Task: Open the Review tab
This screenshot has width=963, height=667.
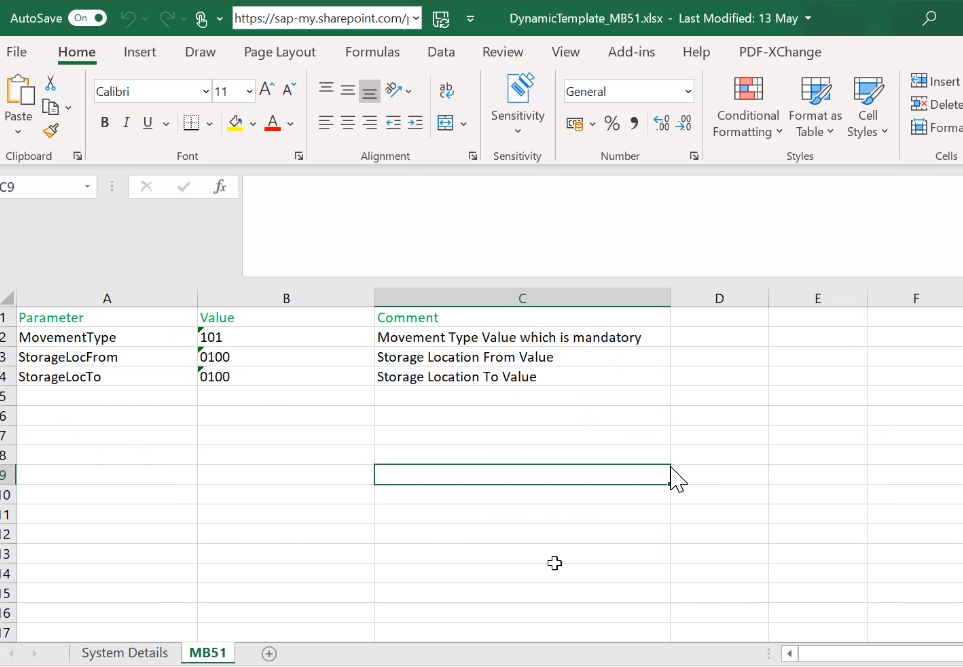Action: (502, 52)
